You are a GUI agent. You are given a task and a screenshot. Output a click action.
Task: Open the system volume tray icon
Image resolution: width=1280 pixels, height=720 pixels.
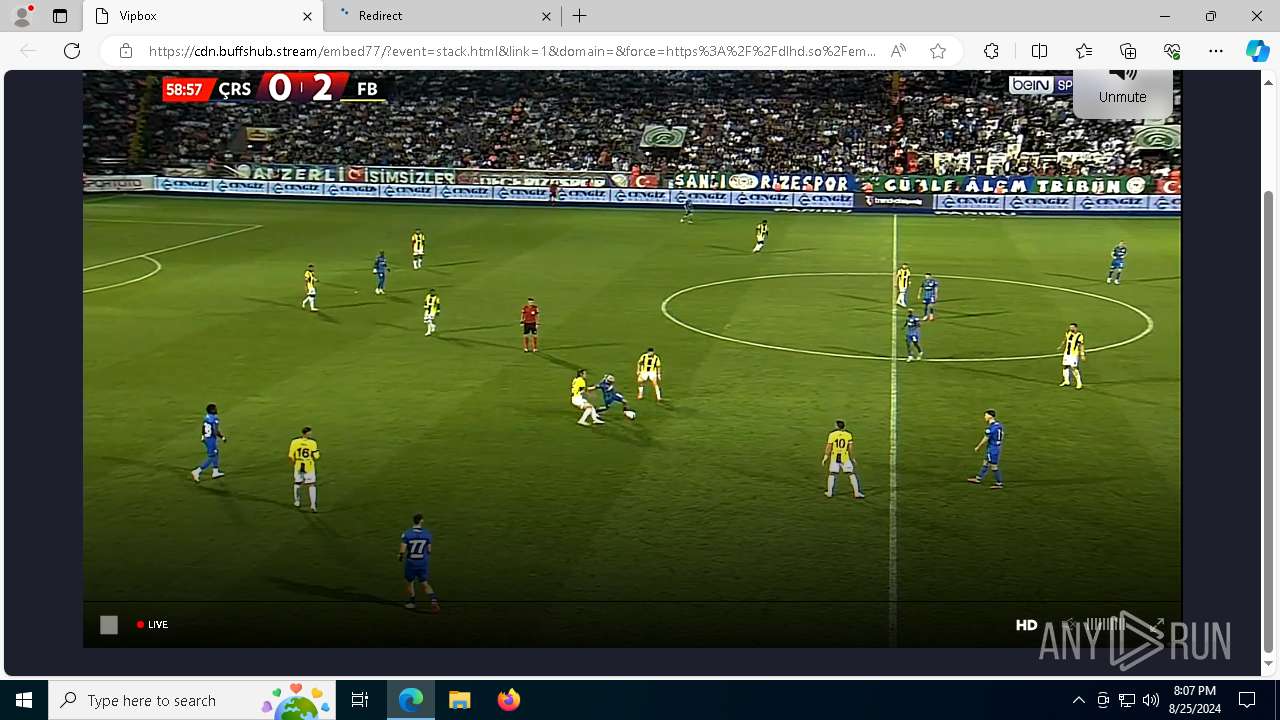(1151, 700)
